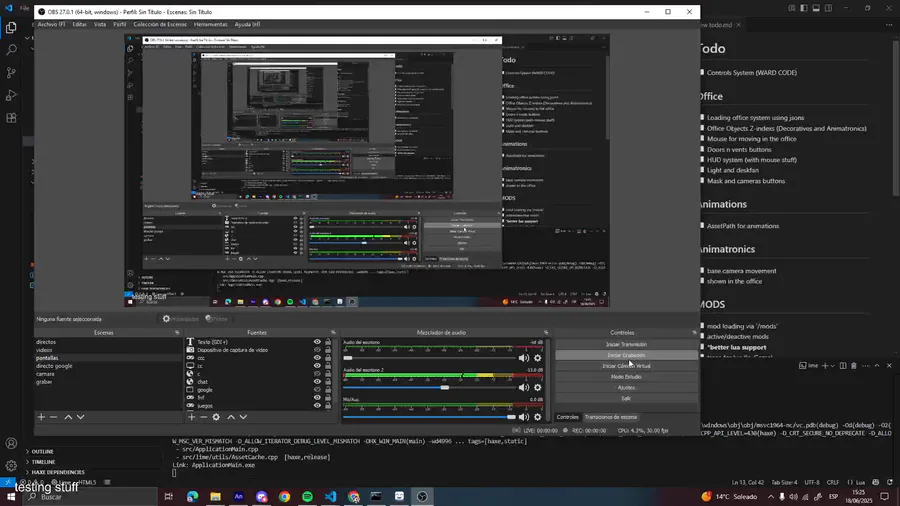The width and height of the screenshot is (900, 506).
Task: Click Iniciar Cámara Virtual button
Action: tap(626, 366)
